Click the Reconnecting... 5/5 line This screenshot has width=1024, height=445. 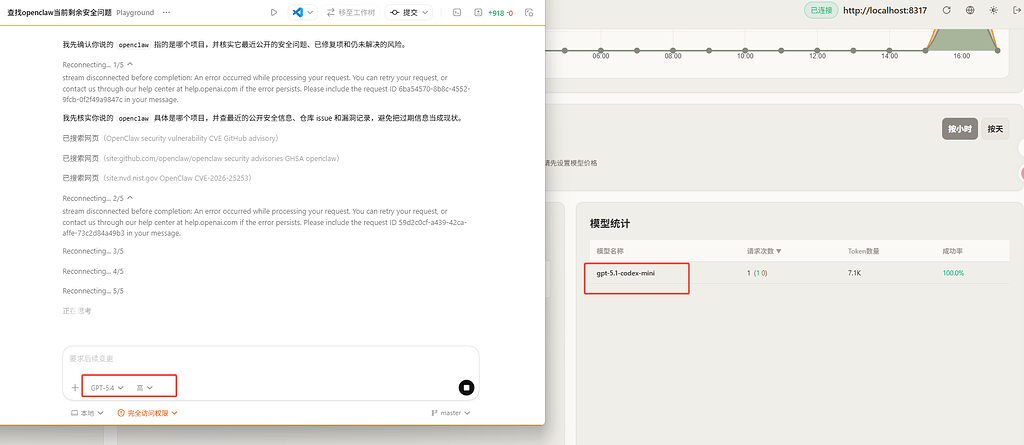click(93, 291)
